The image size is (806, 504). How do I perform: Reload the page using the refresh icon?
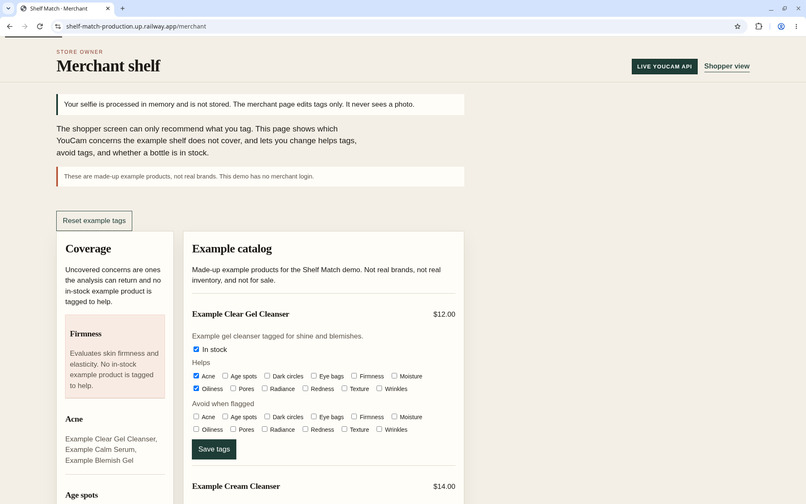coord(40,26)
